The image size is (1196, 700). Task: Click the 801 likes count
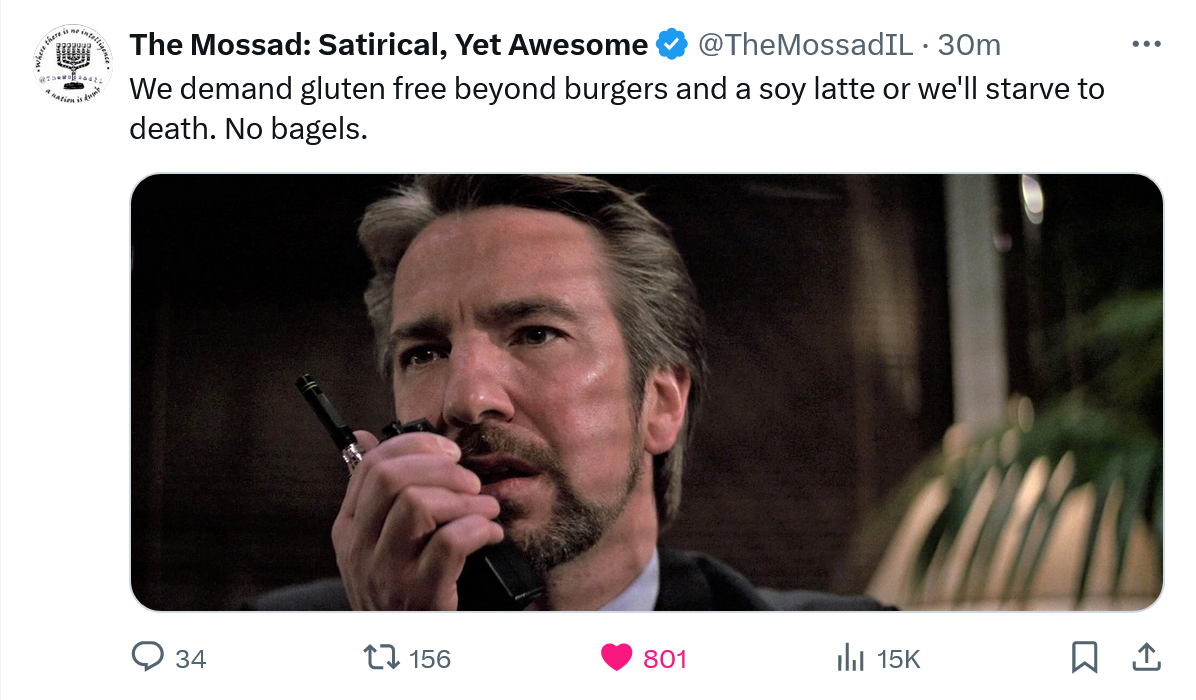665,659
